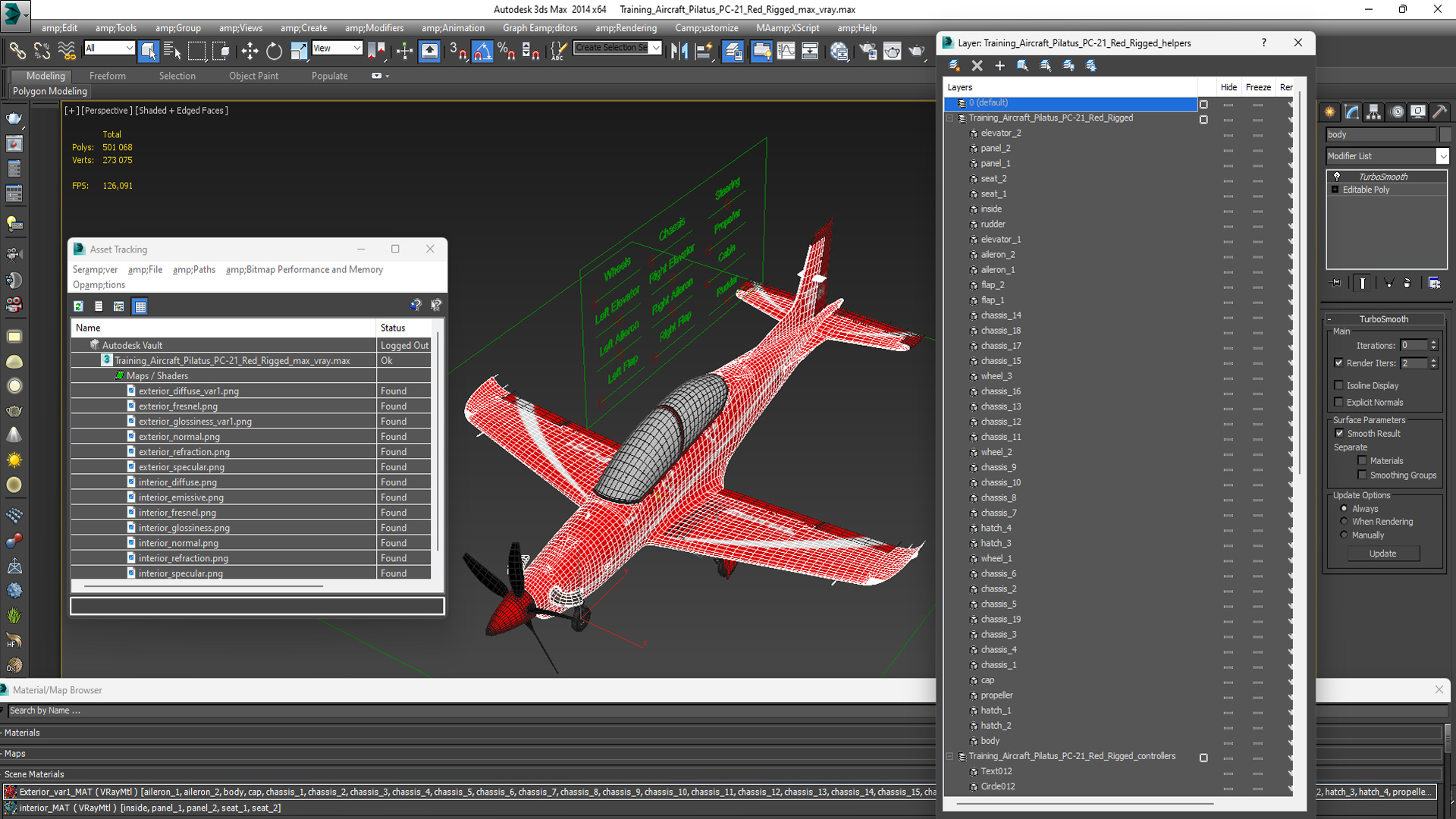Image resolution: width=1456 pixels, height=819 pixels.
Task: Click Table View icon in Asset Tracking
Action: click(x=140, y=306)
